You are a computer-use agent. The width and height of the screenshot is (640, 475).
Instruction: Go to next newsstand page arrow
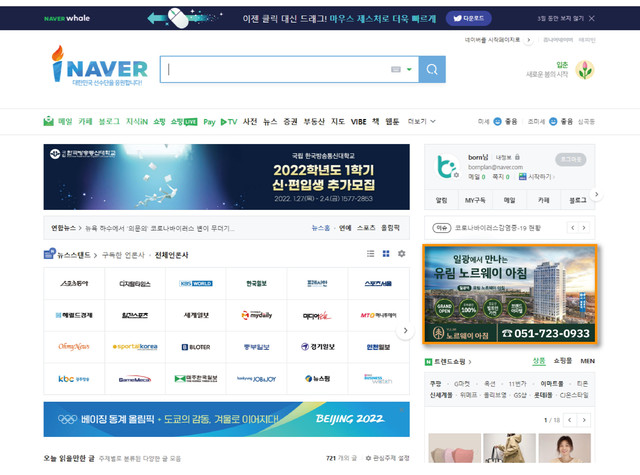(405, 331)
